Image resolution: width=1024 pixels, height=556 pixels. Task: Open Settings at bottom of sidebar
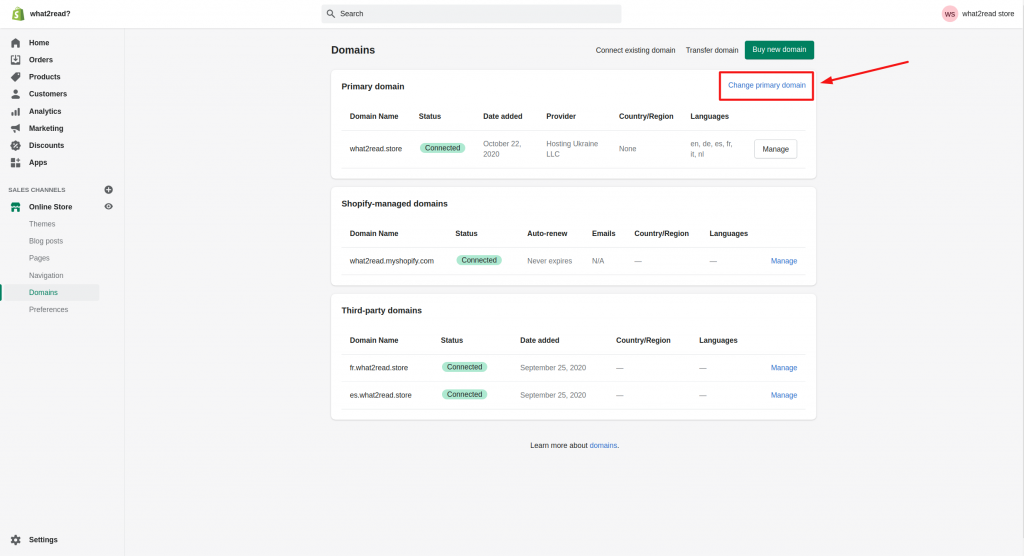(43, 540)
